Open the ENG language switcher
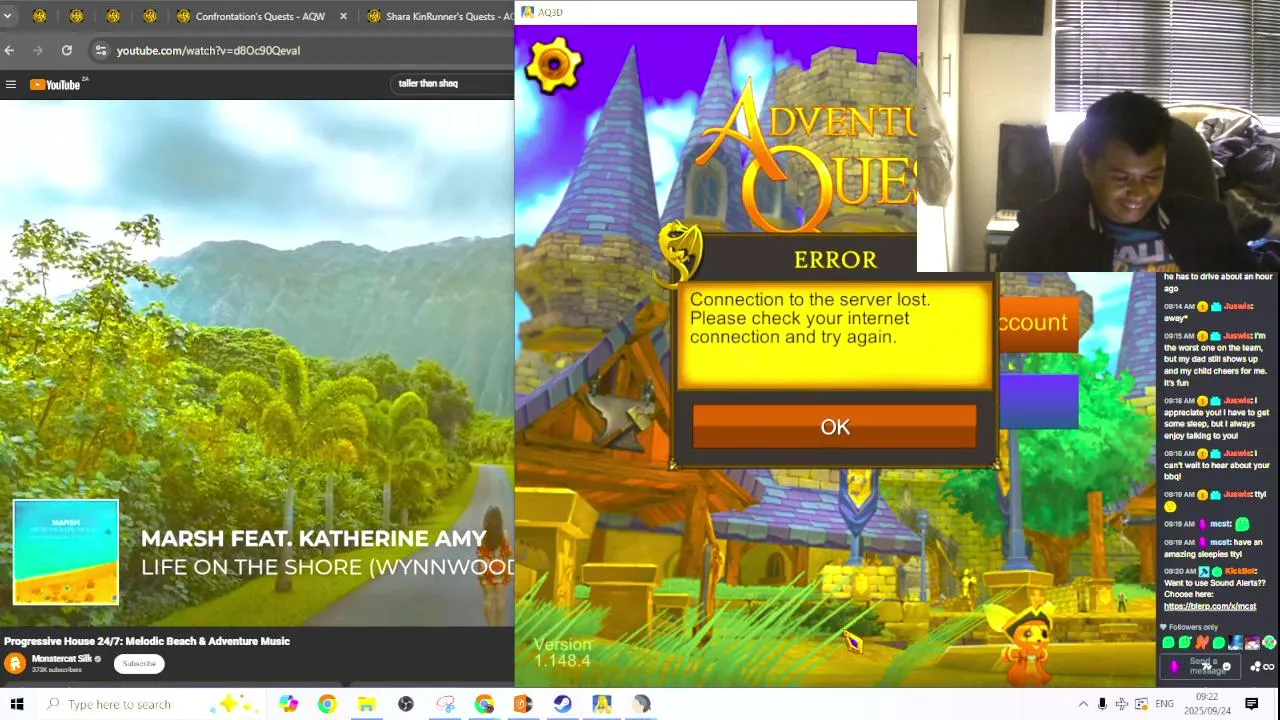This screenshot has width=1280, height=720. click(1164, 704)
